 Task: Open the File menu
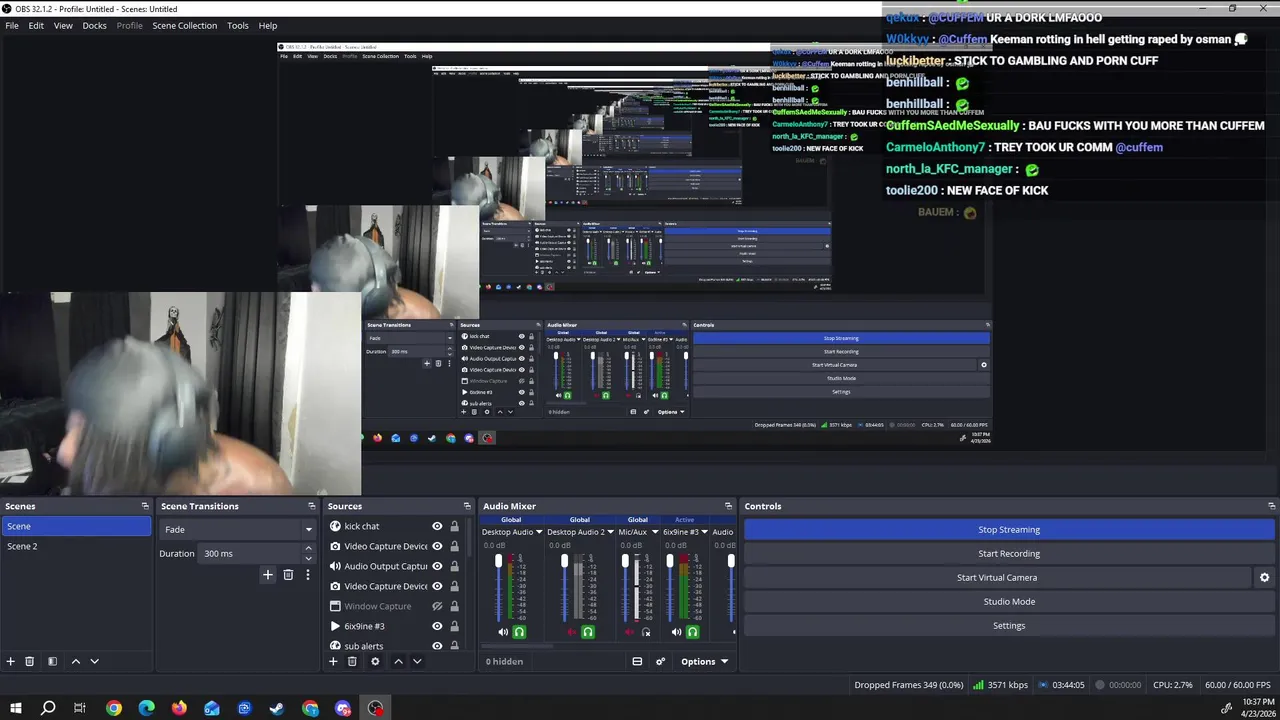(12, 25)
